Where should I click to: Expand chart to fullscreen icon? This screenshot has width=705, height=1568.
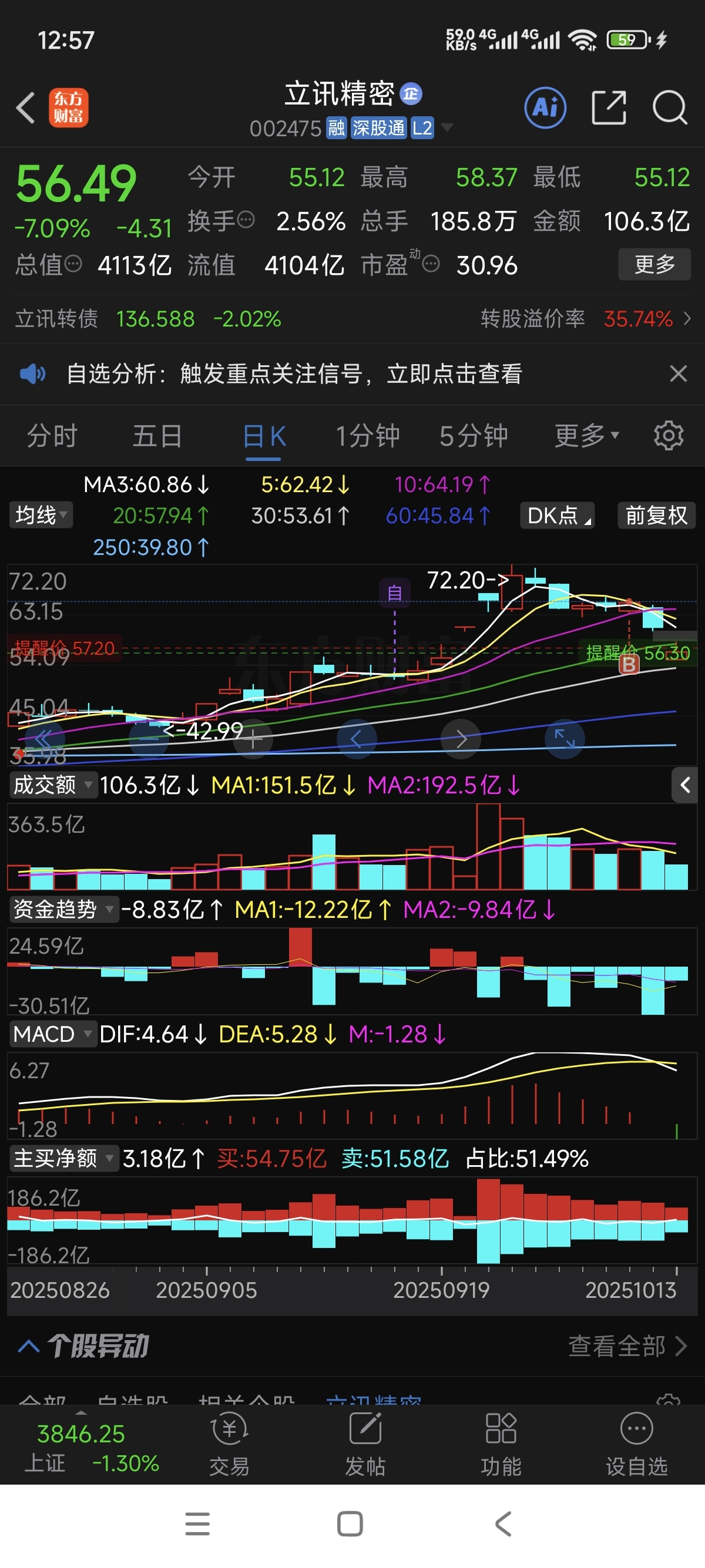(565, 739)
